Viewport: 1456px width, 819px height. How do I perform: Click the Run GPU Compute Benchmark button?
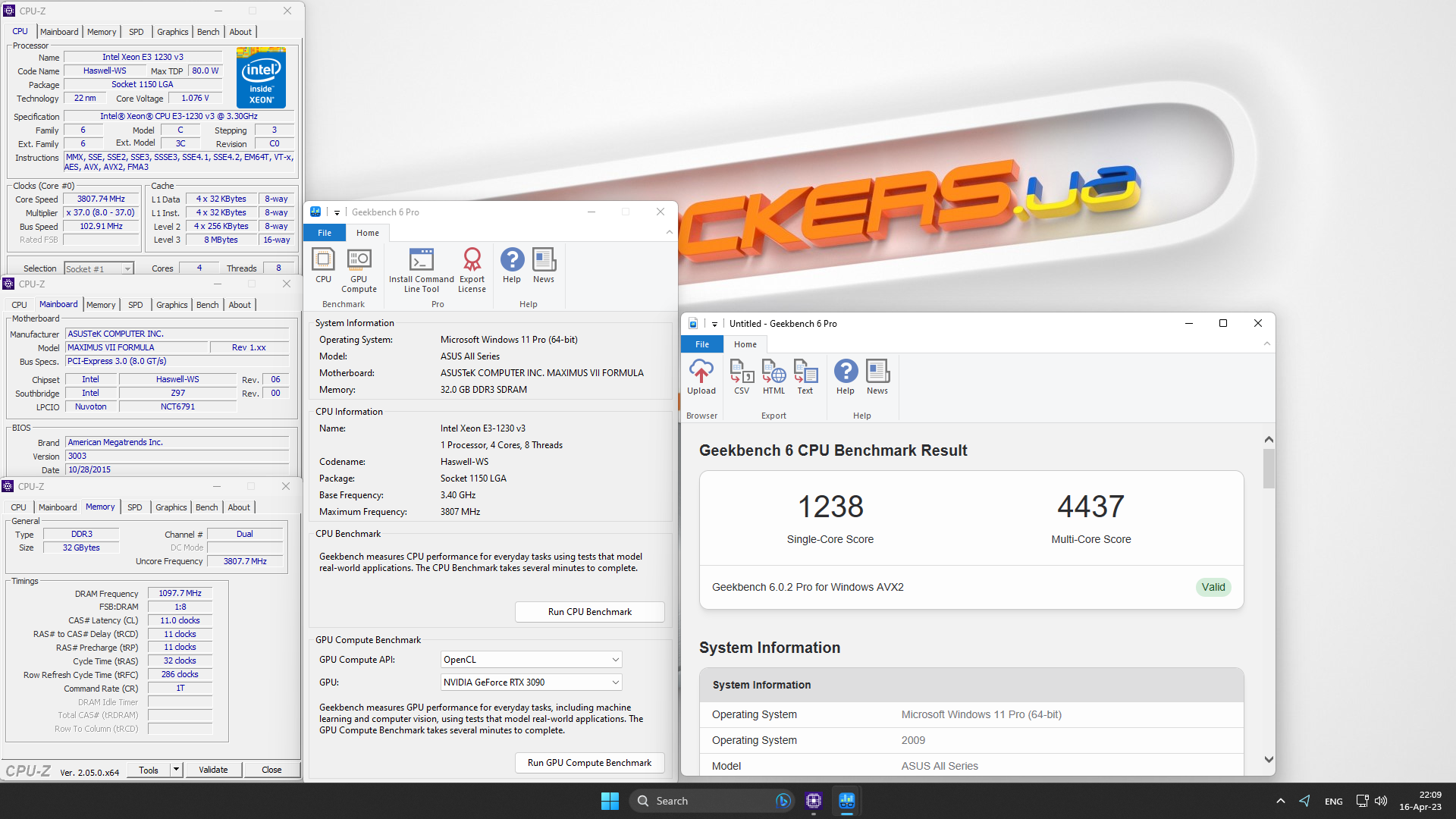(590, 763)
